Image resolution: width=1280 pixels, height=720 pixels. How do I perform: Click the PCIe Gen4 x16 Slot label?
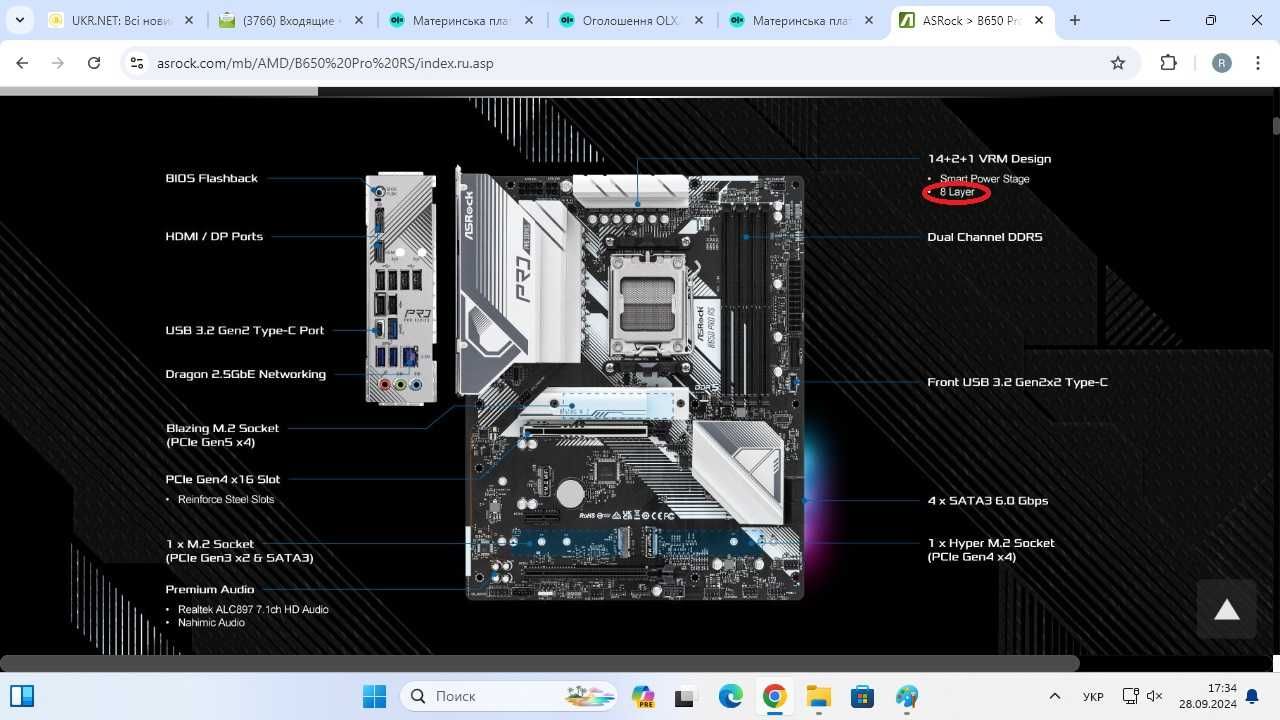click(x=223, y=479)
